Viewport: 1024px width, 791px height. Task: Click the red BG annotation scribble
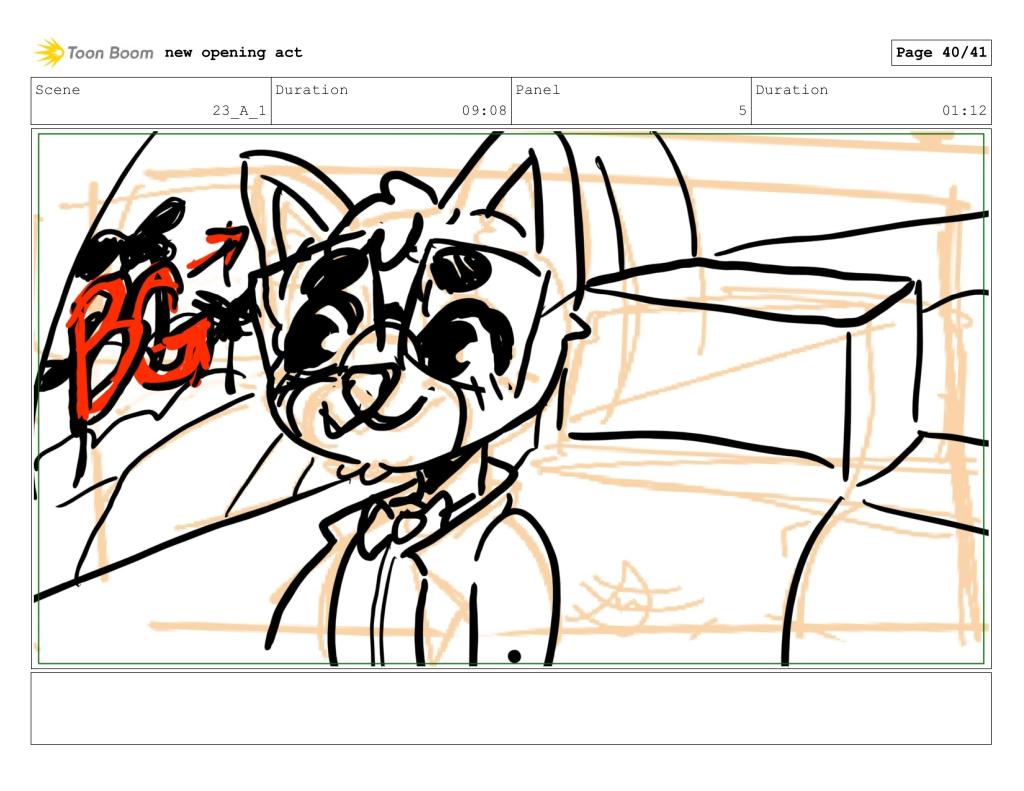click(137, 338)
